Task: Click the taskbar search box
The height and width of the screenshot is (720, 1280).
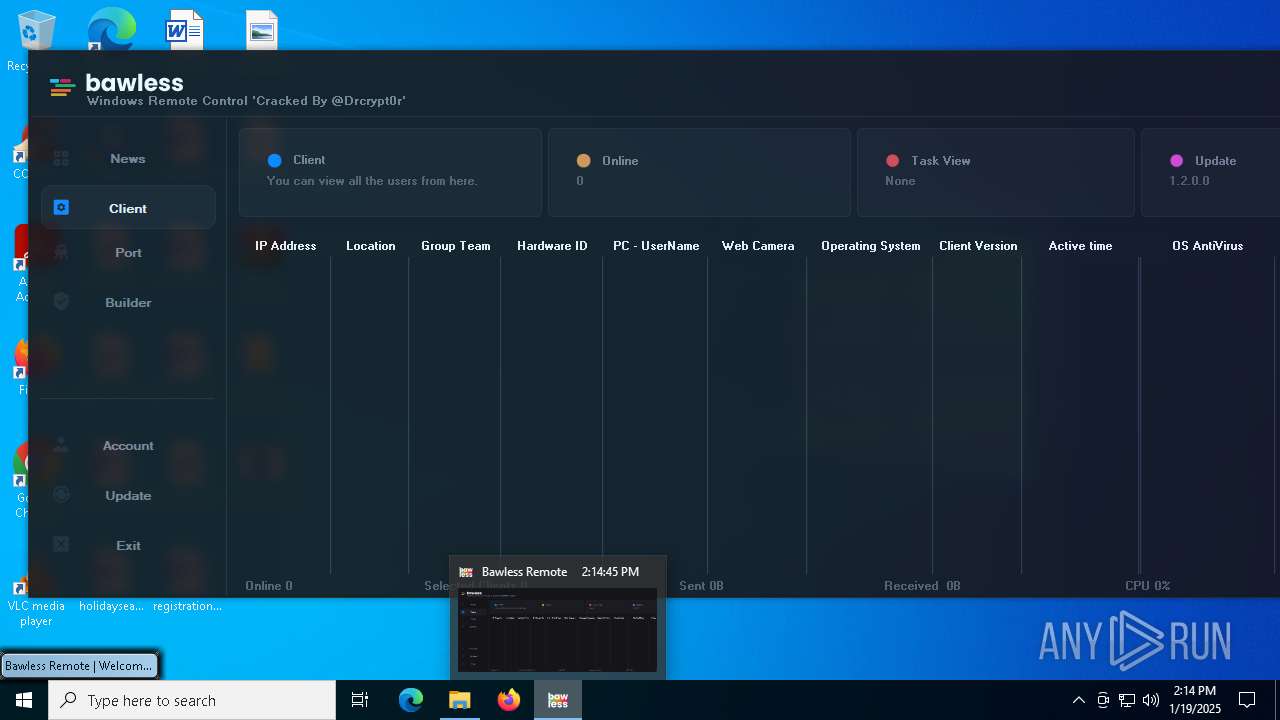Action: [x=192, y=700]
